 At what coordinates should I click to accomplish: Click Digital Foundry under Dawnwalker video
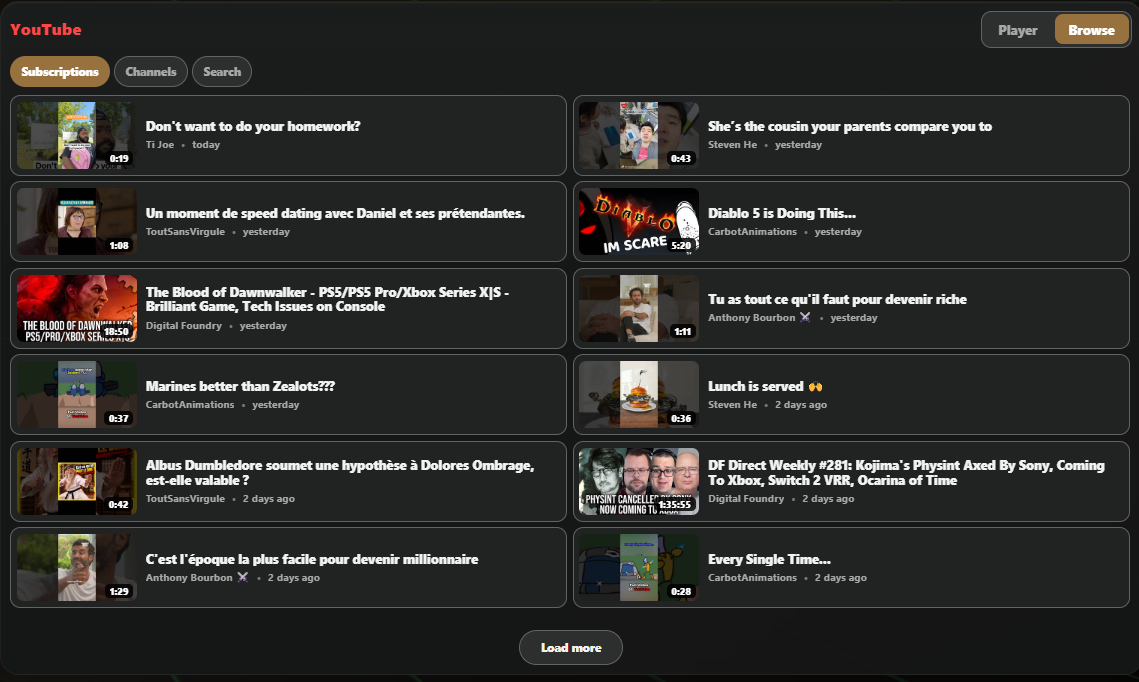[x=184, y=325]
